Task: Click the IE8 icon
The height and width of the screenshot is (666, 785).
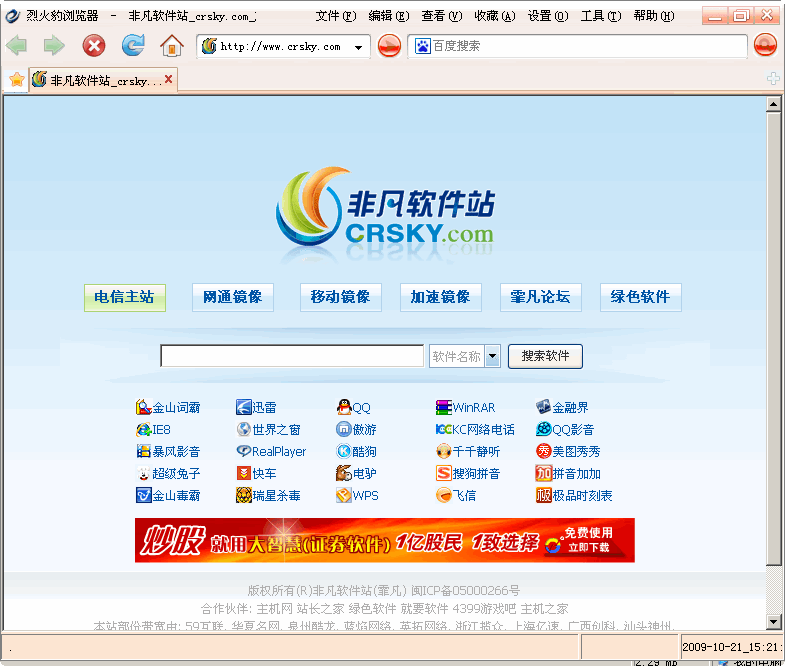Action: point(143,429)
